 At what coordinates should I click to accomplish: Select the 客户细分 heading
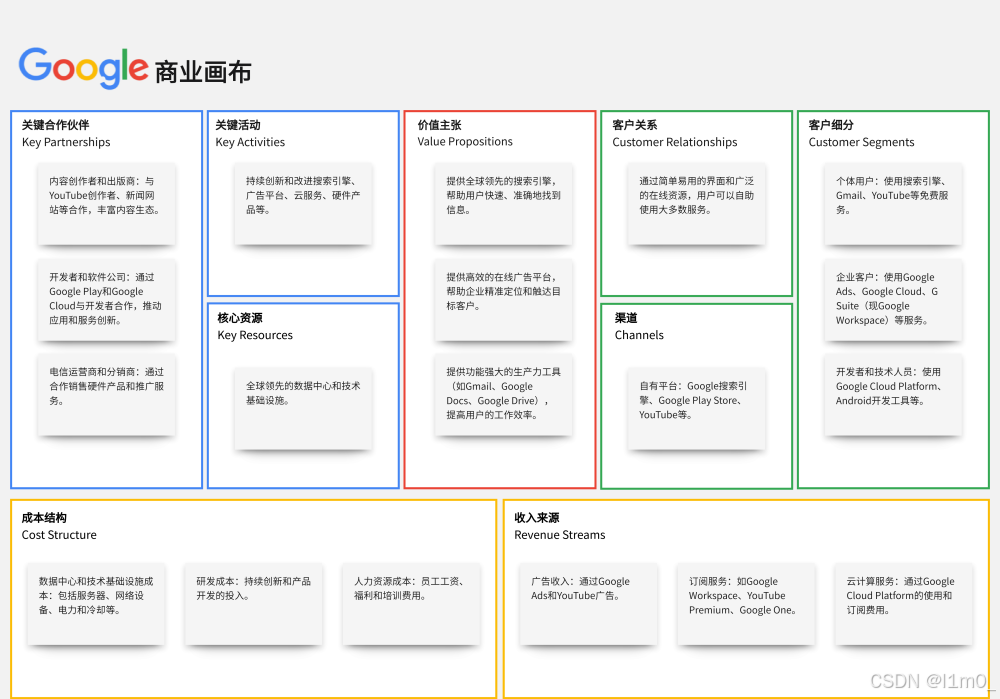(x=831, y=124)
